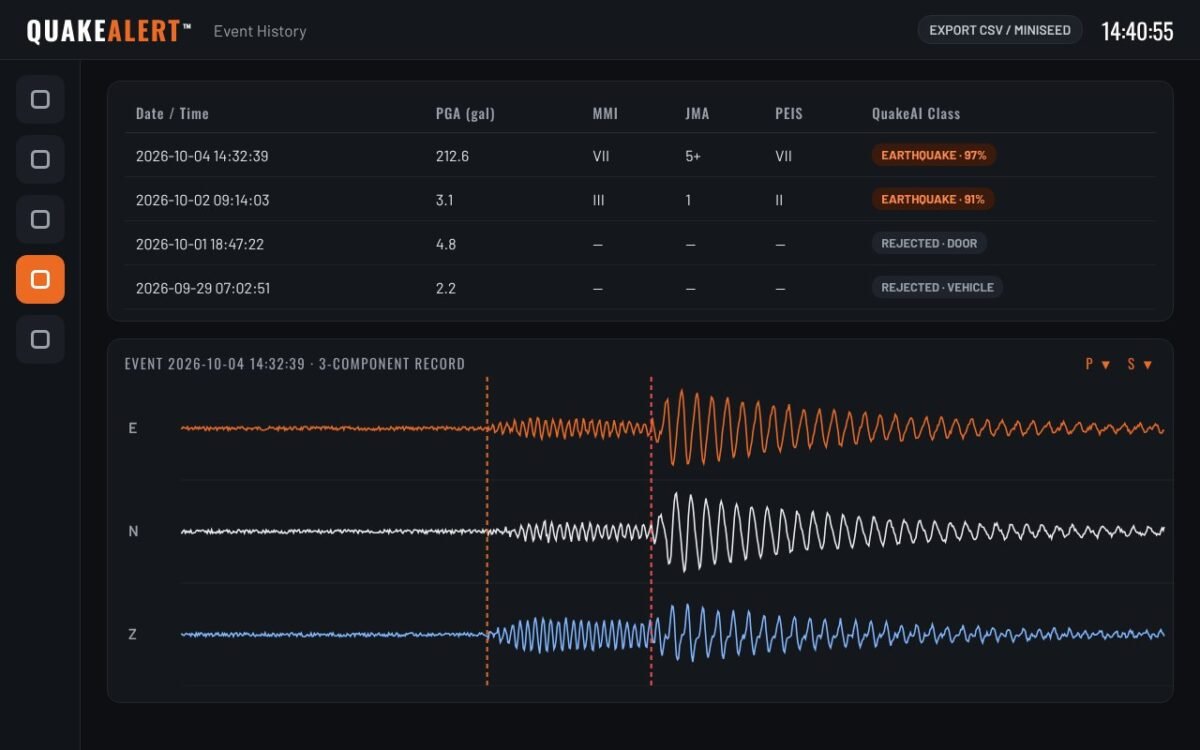This screenshot has height=750, width=1200.
Task: Open the topmost sidebar icon
Action: 40,99
